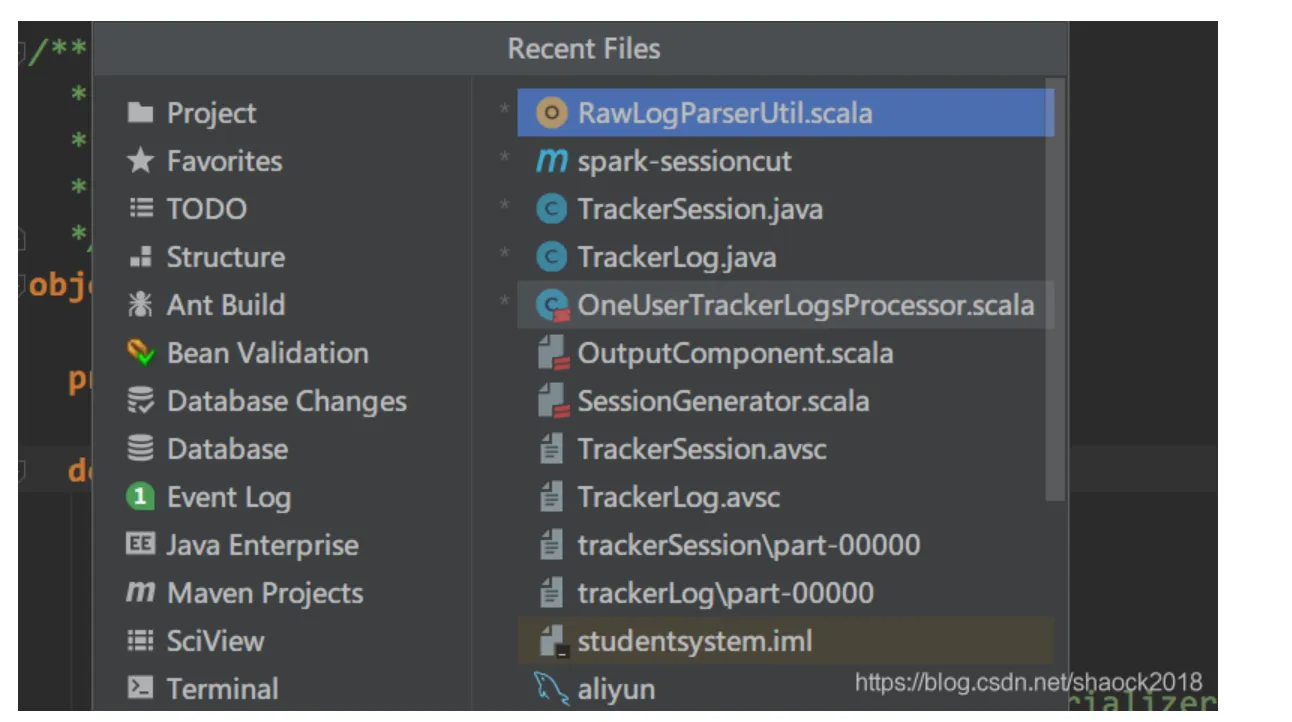Click the OneUserTrackerLogsProcessor file icon
Viewport: 1292px width, 722px height.
553,305
